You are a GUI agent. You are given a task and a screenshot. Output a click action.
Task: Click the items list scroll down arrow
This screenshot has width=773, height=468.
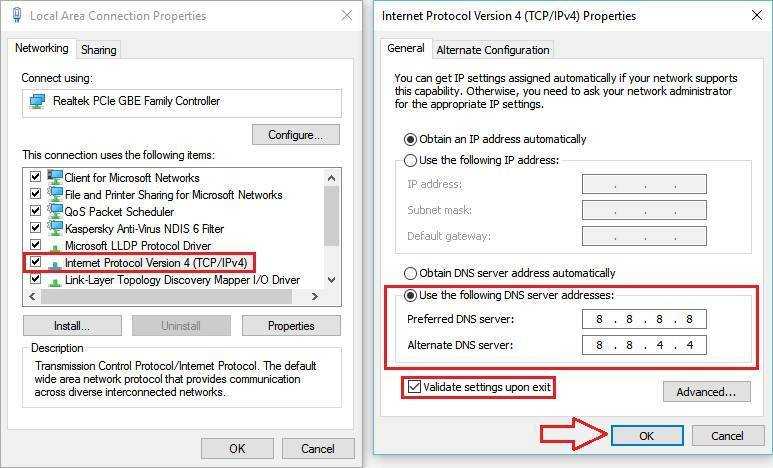332,280
